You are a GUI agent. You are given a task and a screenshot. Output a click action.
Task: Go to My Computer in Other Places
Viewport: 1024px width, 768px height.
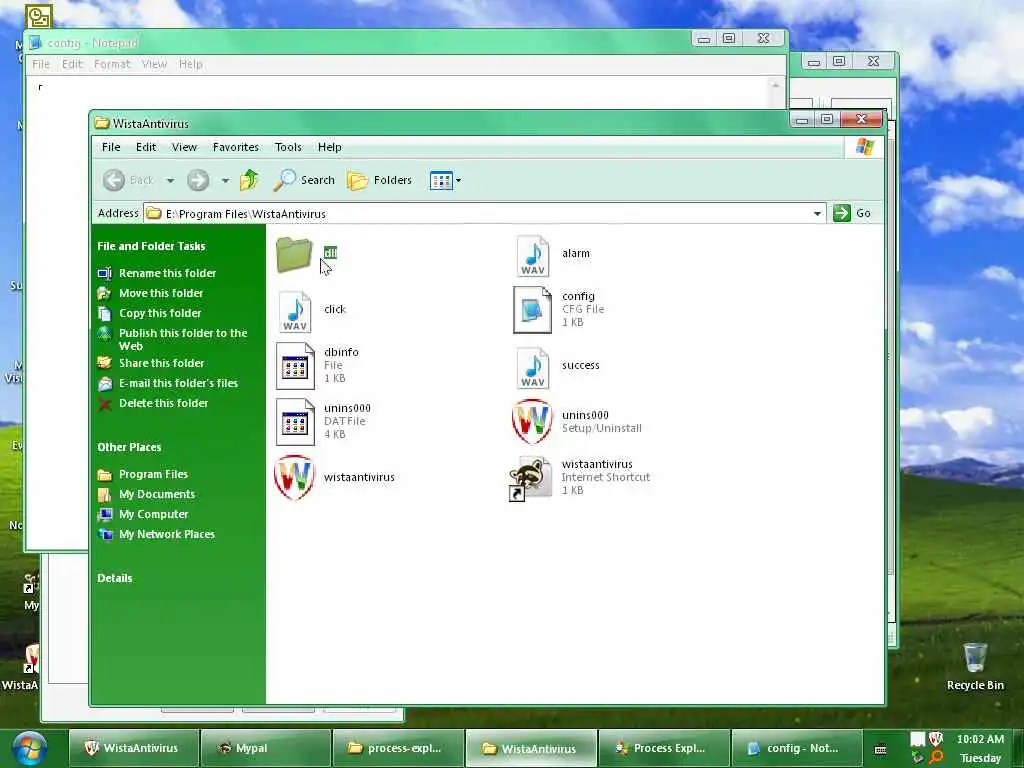pos(153,514)
